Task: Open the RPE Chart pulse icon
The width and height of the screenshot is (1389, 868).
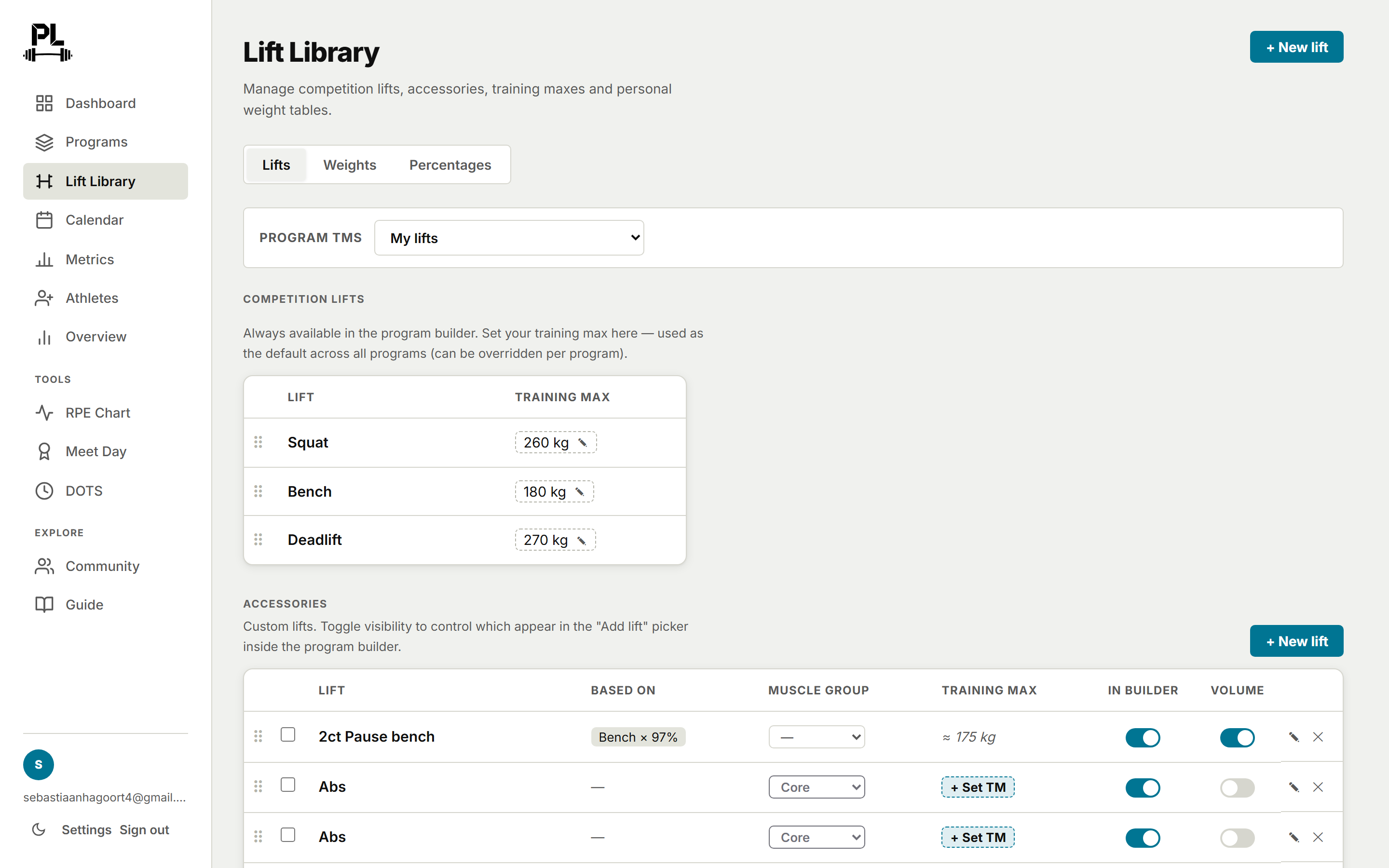Action: 44,413
